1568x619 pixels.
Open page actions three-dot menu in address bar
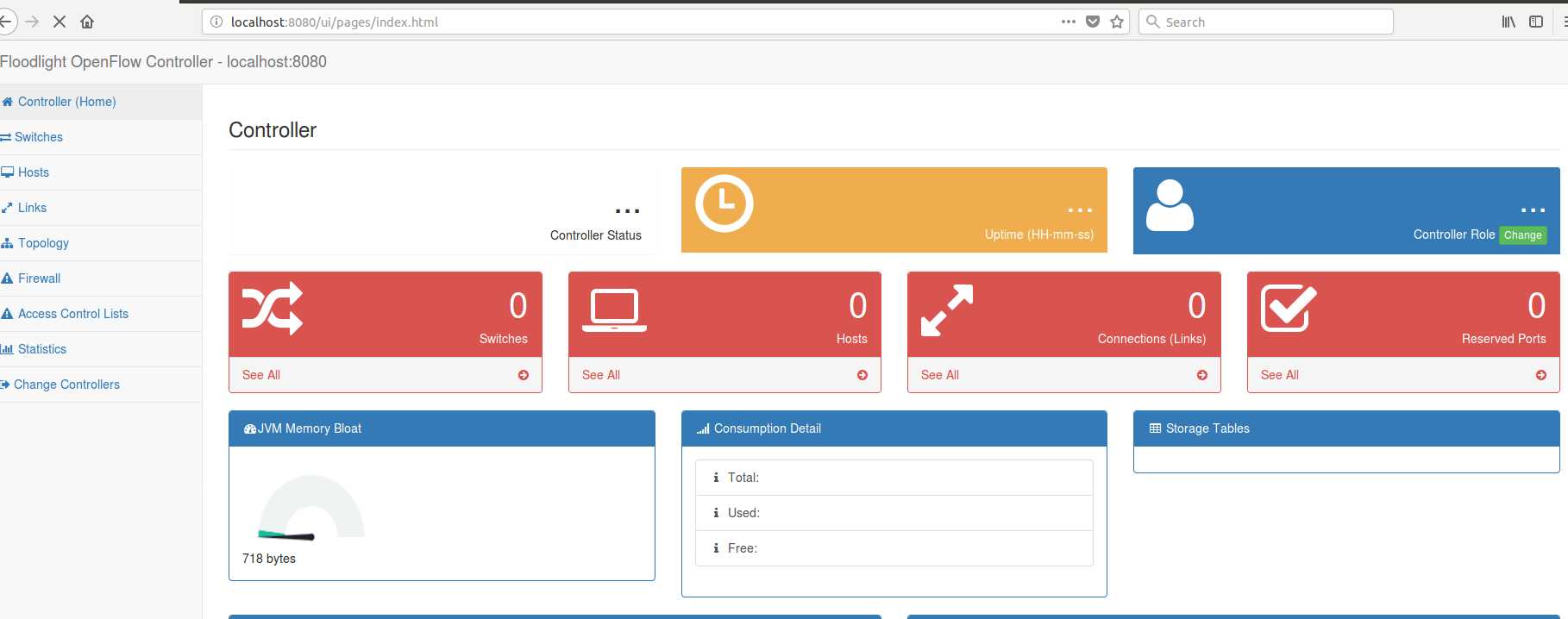point(1069,22)
